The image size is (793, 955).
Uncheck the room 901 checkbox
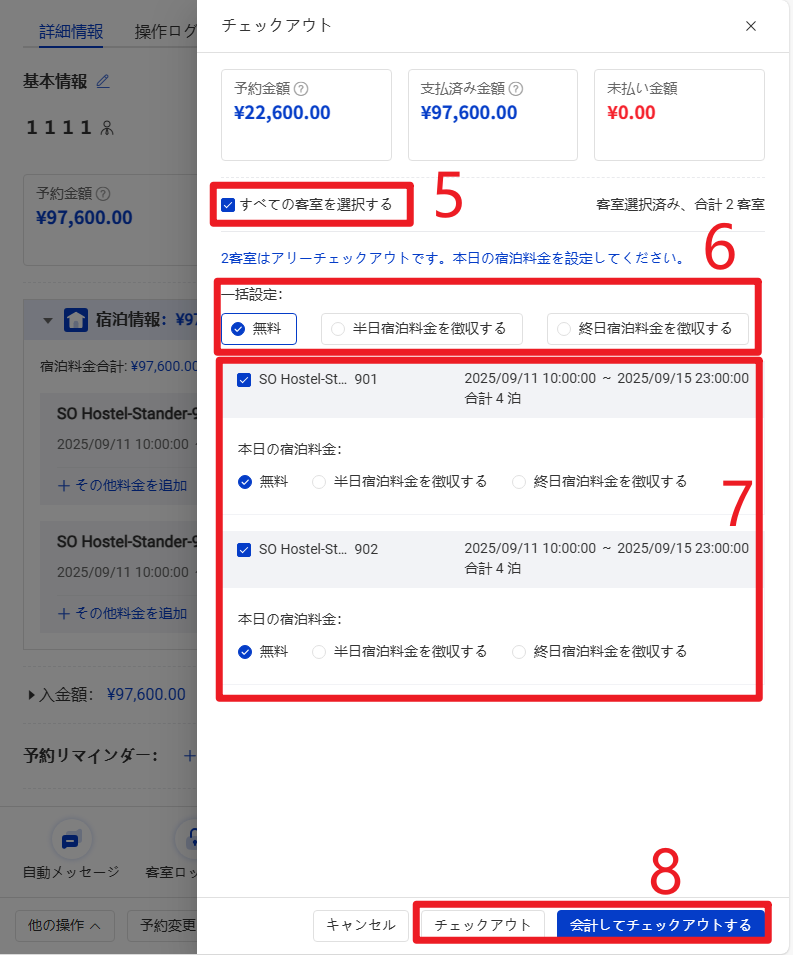tap(244, 380)
